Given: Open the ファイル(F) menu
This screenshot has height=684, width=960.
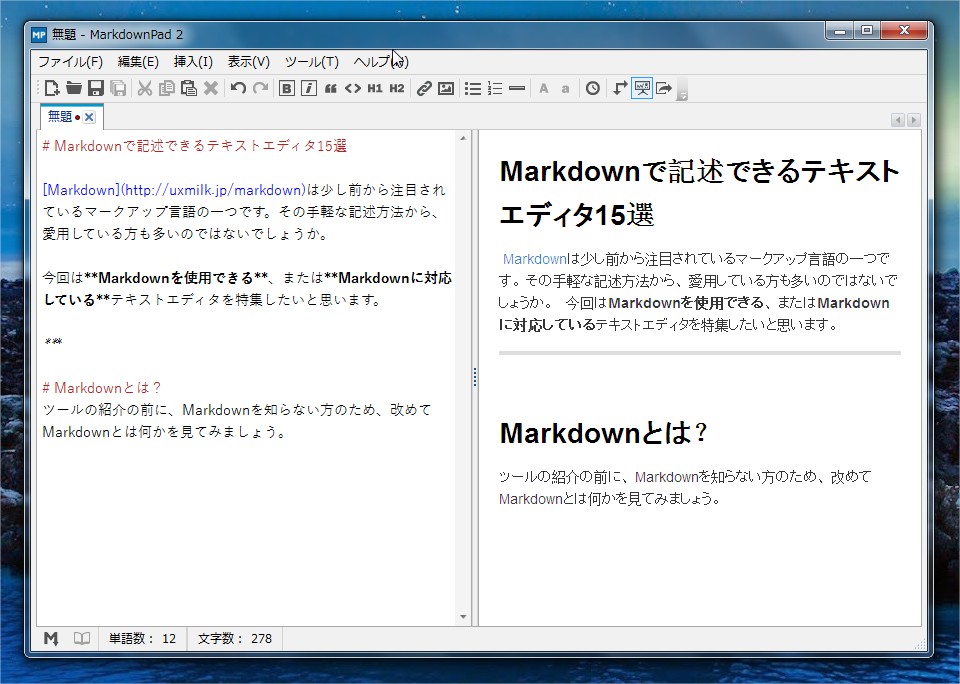Looking at the screenshot, I should click(70, 61).
